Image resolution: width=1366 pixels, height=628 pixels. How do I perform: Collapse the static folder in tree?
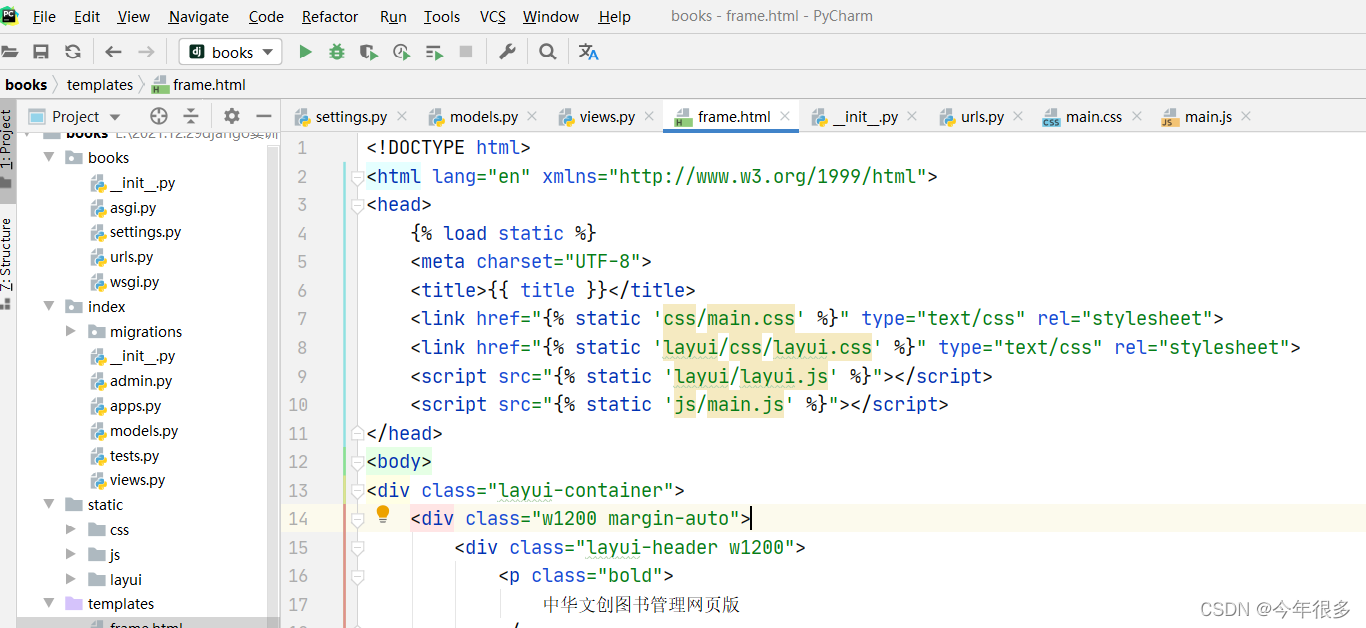coord(49,504)
